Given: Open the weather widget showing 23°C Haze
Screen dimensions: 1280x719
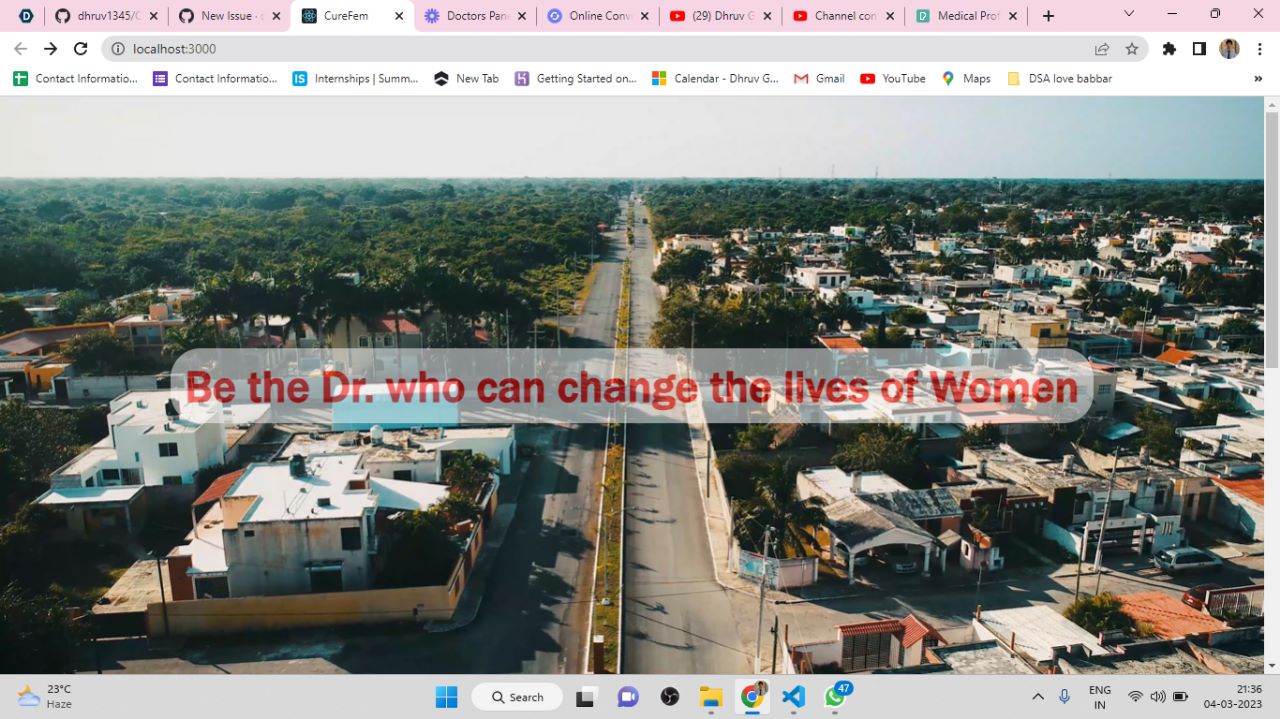Looking at the screenshot, I should pyautogui.click(x=45, y=697).
